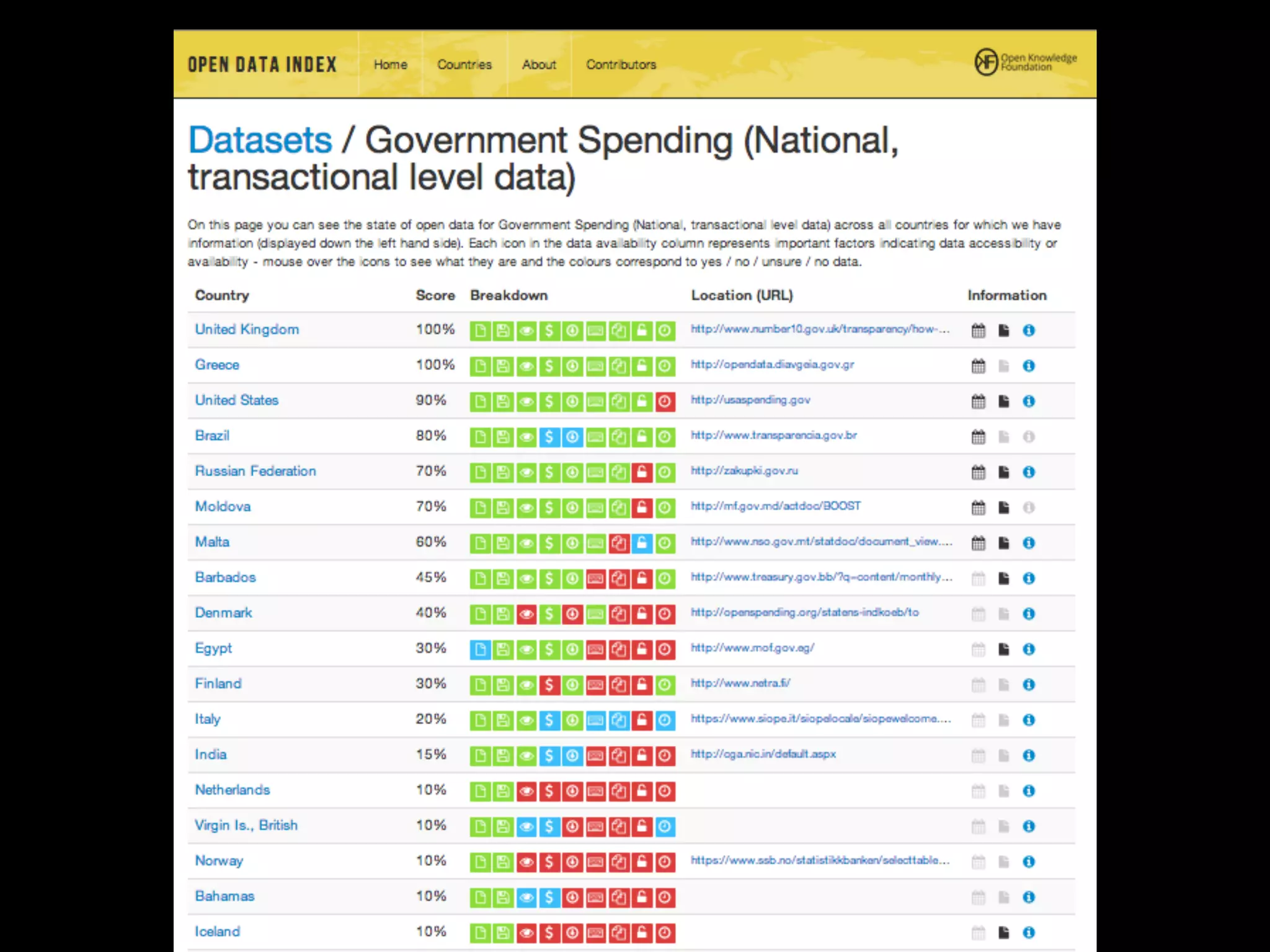Follow the zakupki.gov.ru location link
The height and width of the screenshot is (952, 1270).
744,471
